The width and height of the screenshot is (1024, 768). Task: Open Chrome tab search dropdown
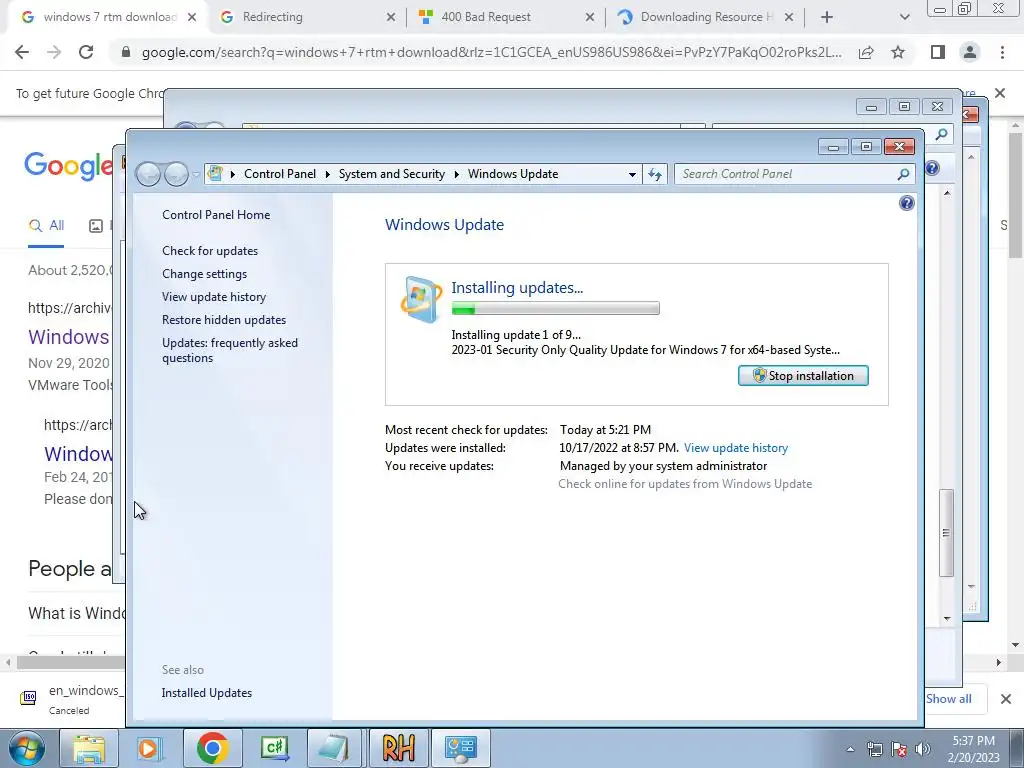click(x=904, y=17)
